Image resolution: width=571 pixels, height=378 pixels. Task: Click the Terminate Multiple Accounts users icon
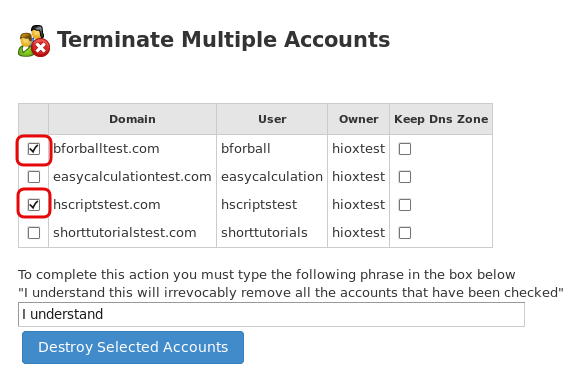point(34,41)
